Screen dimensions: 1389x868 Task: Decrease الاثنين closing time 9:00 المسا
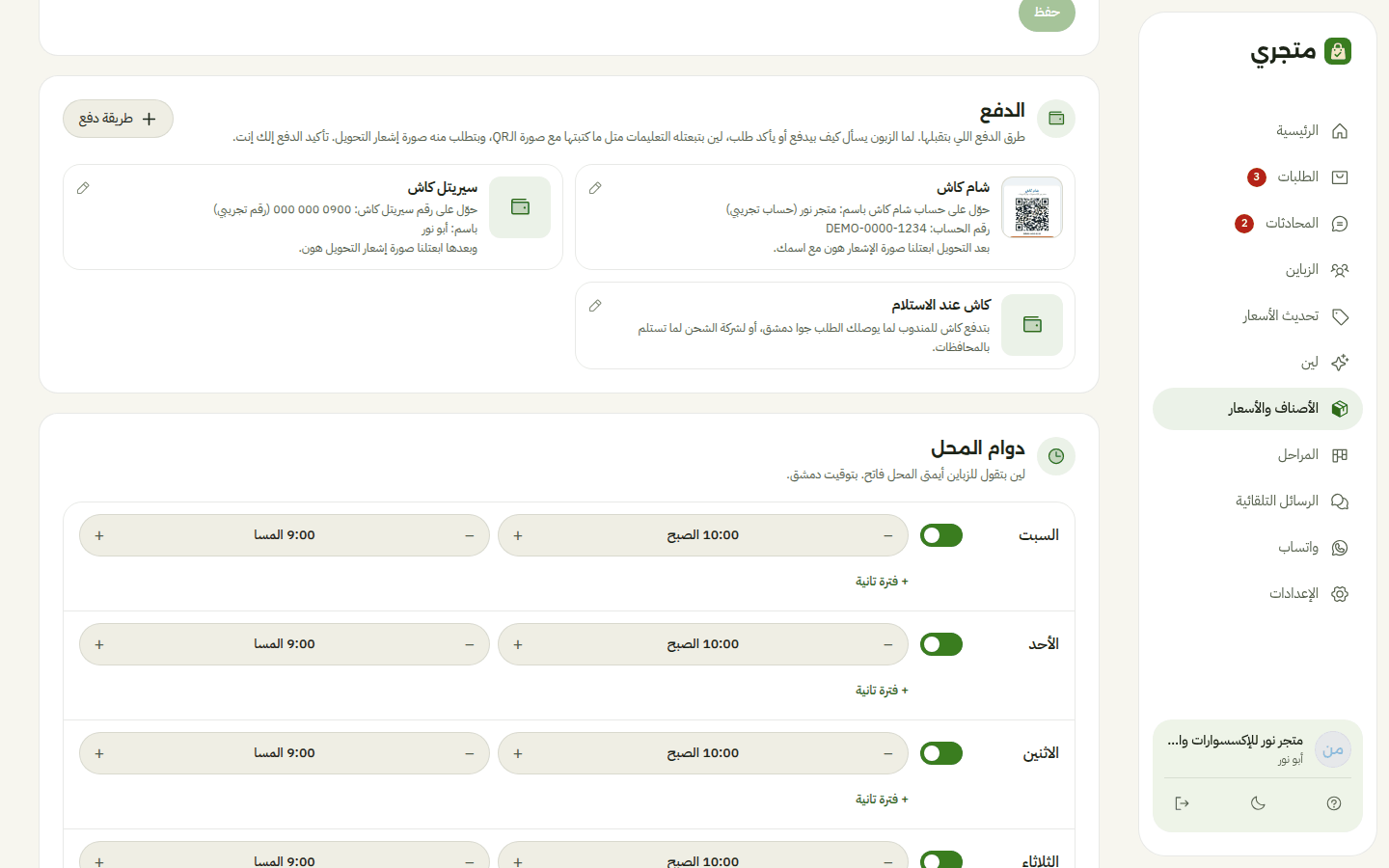[470, 753]
